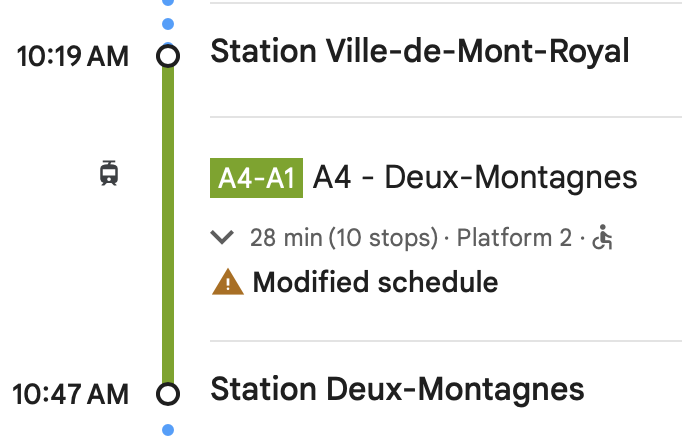Expand the stops list chevron

pos(222,238)
